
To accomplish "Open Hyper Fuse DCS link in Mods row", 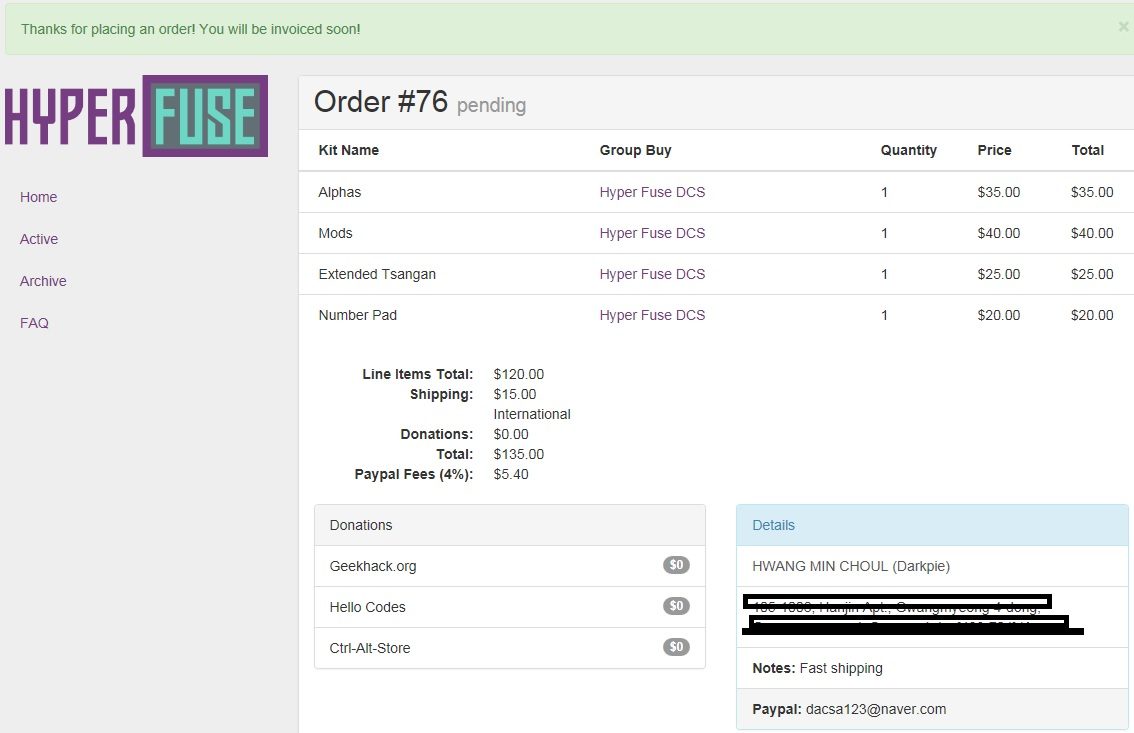I will tap(652, 233).
